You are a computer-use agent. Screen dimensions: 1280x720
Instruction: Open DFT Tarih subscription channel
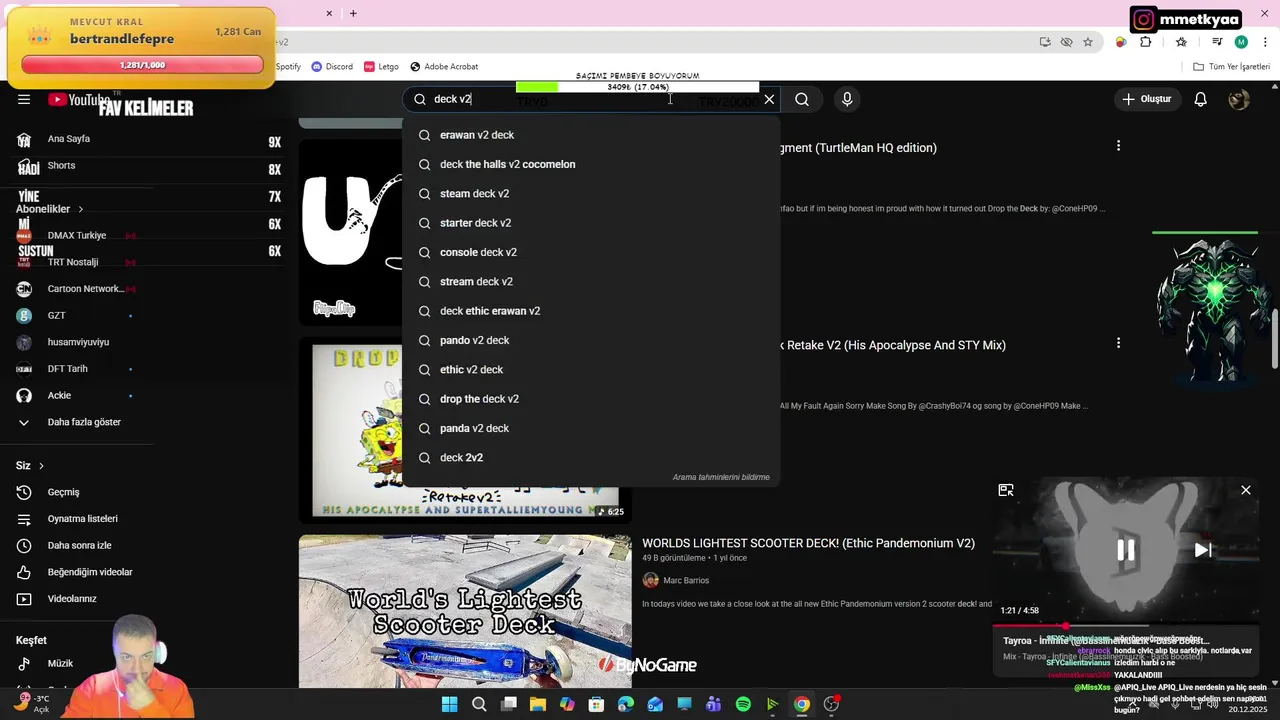point(68,369)
